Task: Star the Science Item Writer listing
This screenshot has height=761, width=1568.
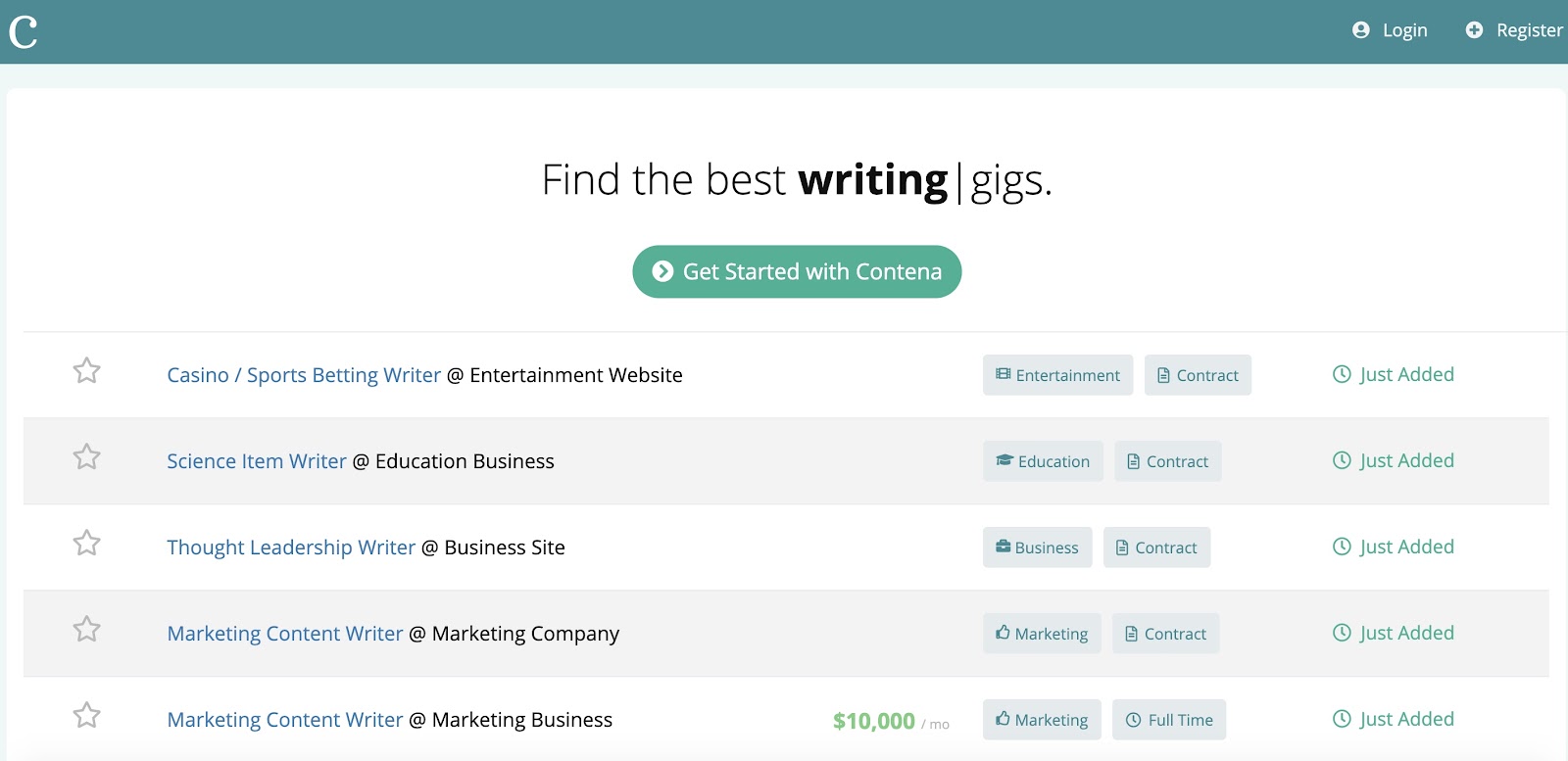Action: [x=87, y=456]
